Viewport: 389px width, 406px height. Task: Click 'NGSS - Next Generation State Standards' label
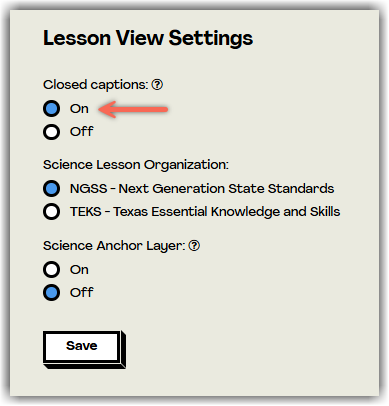(202, 189)
